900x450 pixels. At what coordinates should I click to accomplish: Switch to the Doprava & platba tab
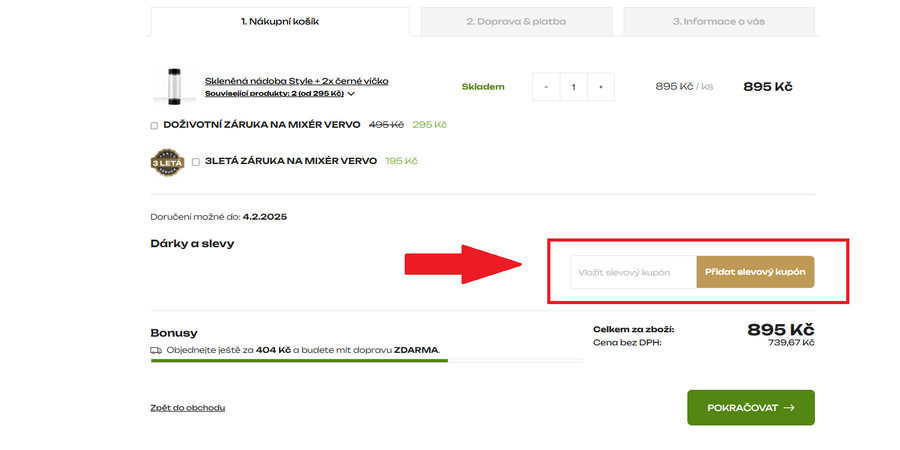(x=516, y=22)
